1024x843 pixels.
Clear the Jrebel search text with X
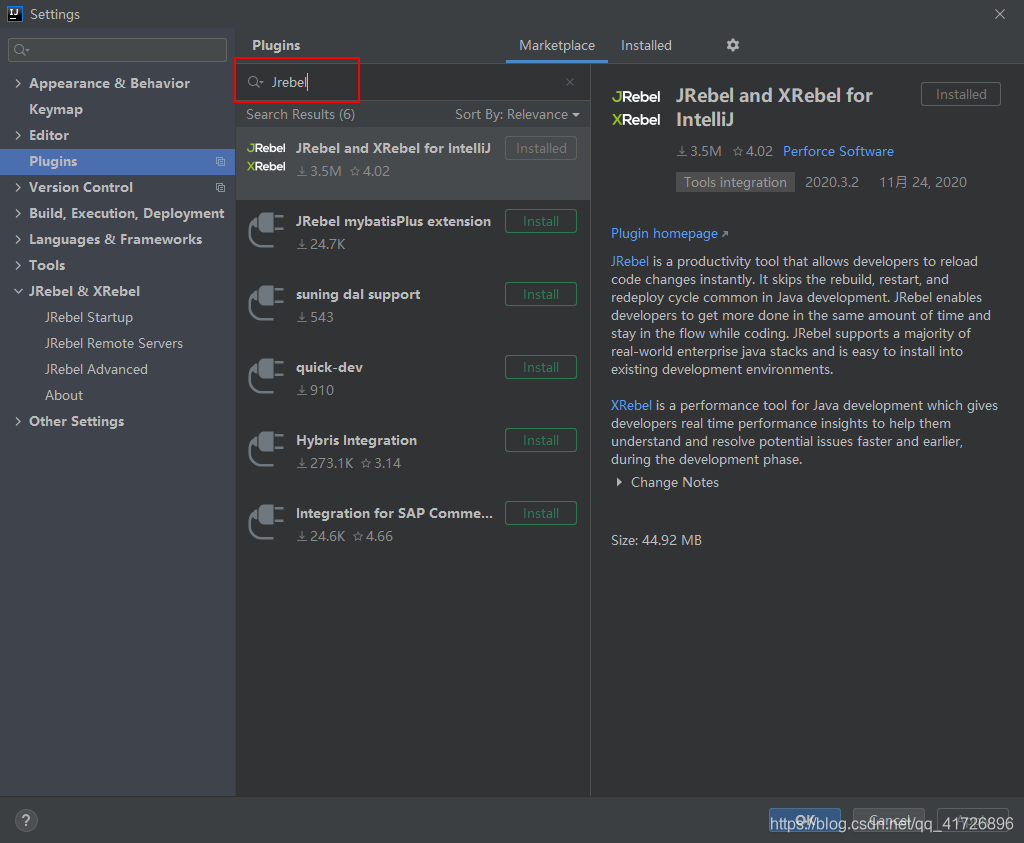[x=570, y=82]
